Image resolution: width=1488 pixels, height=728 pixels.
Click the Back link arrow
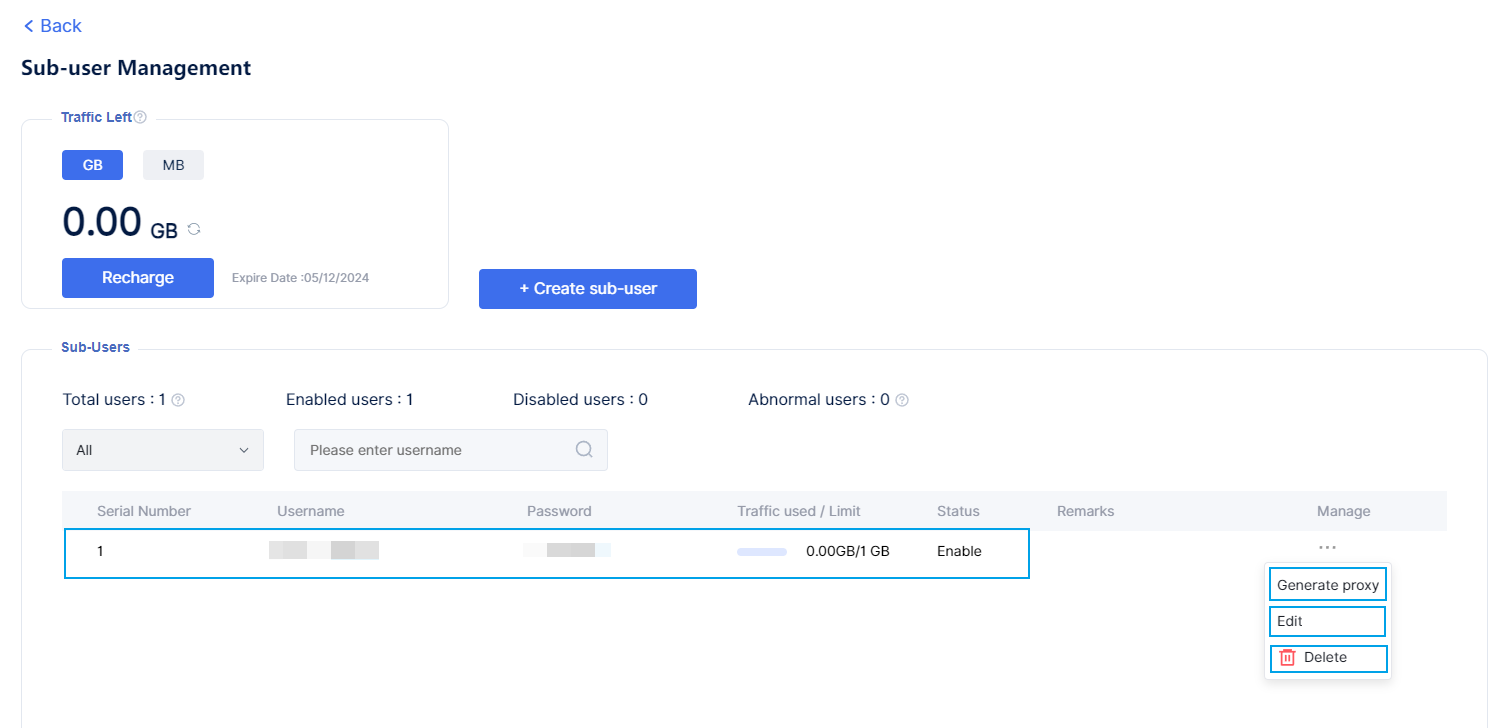click(28, 26)
